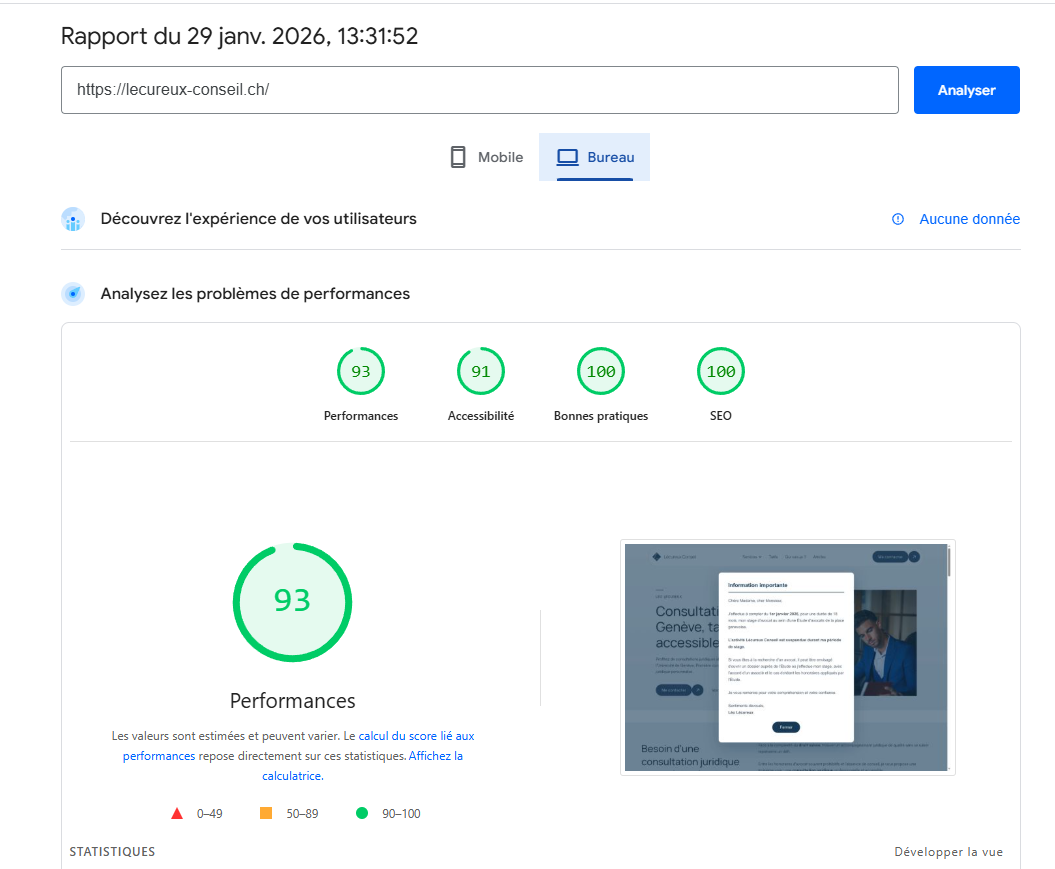The width and height of the screenshot is (1055, 869).
Task: Click the 100 SEO score gauge
Action: 720,371
